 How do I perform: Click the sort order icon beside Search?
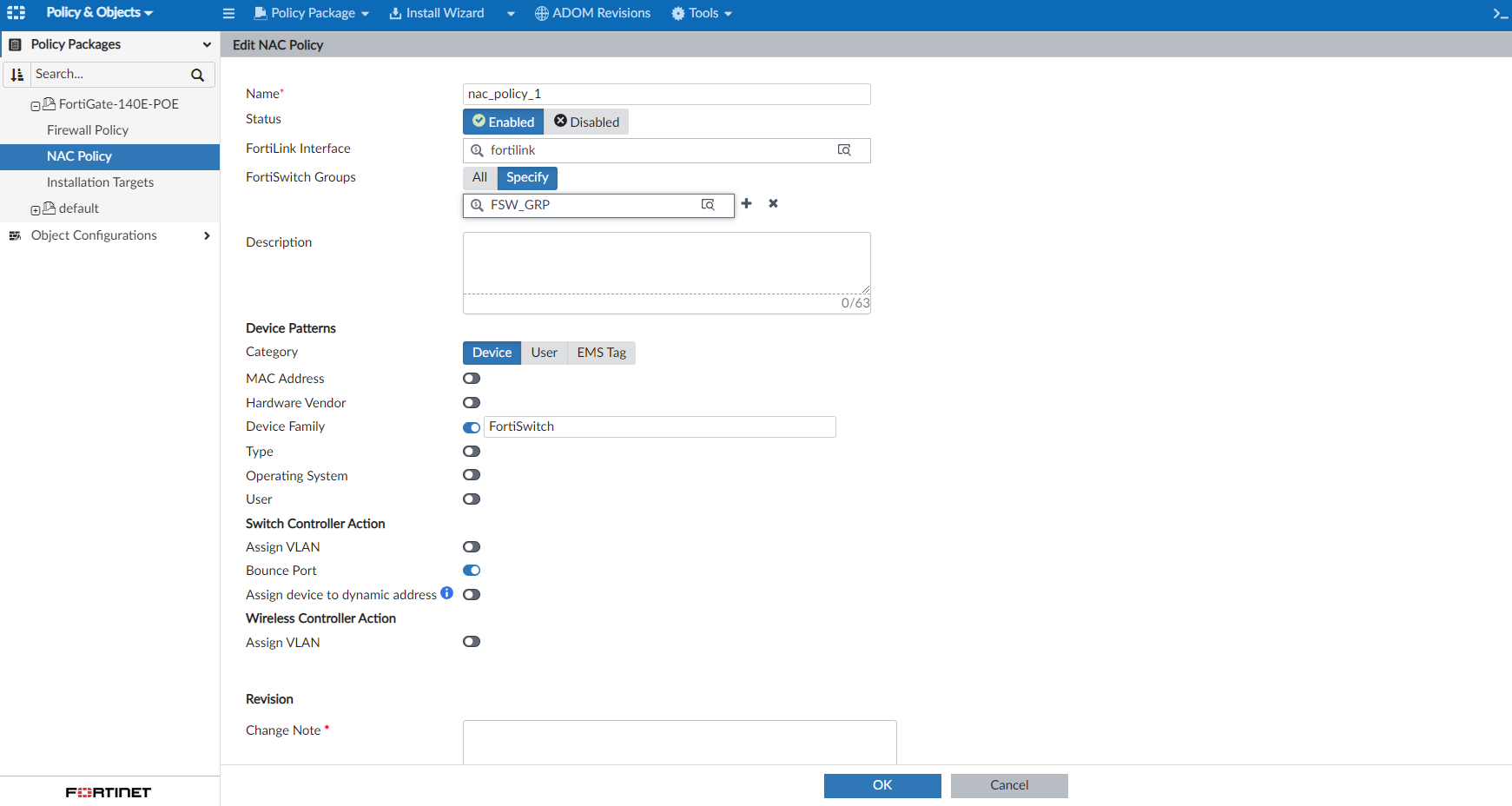coord(17,75)
